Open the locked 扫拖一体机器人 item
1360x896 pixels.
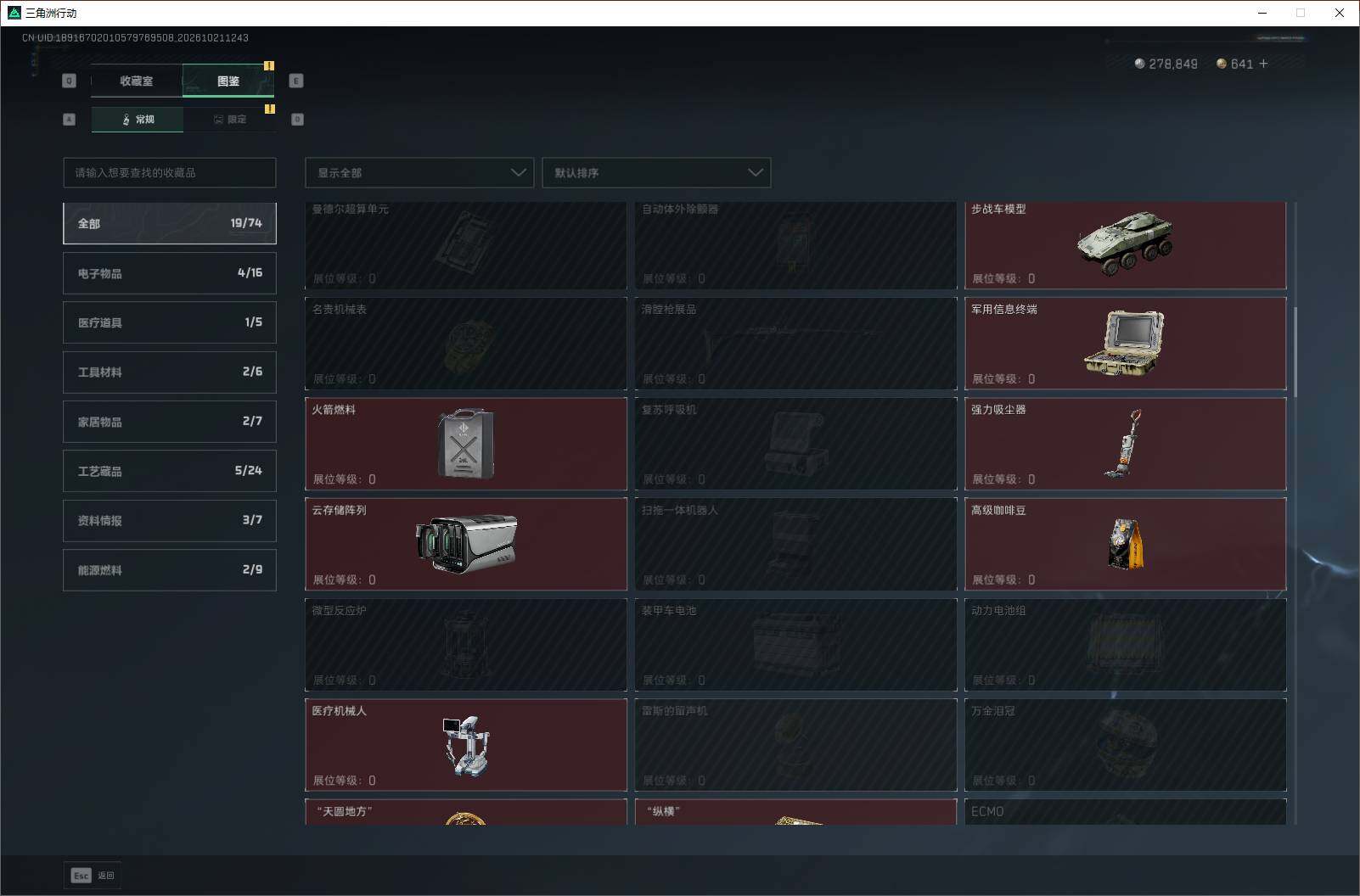pos(795,544)
